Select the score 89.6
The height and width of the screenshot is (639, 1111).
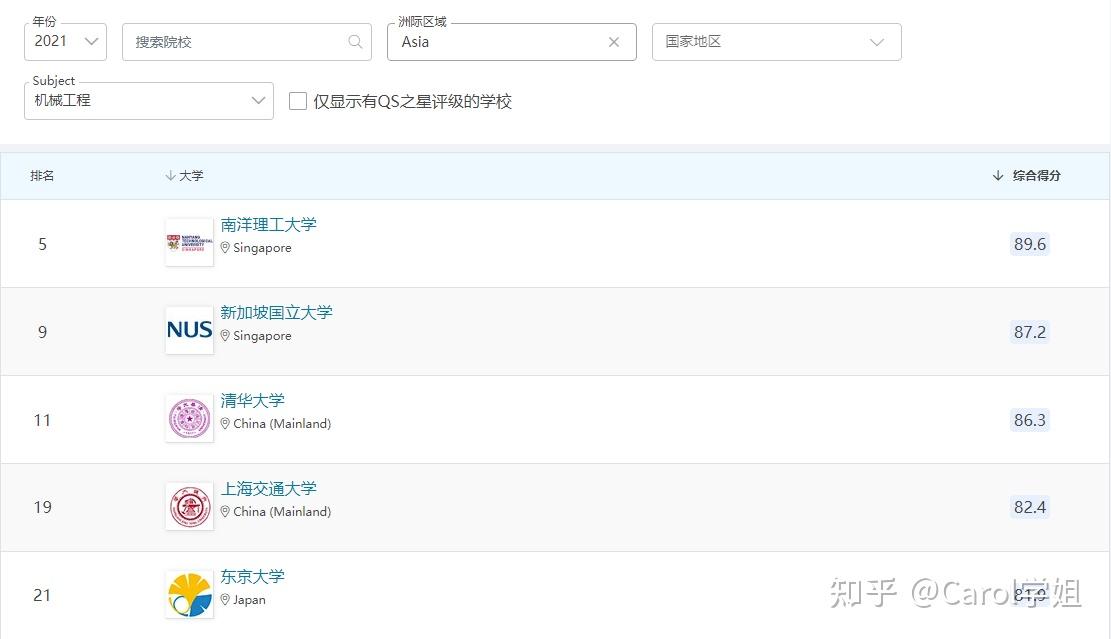(x=1030, y=244)
